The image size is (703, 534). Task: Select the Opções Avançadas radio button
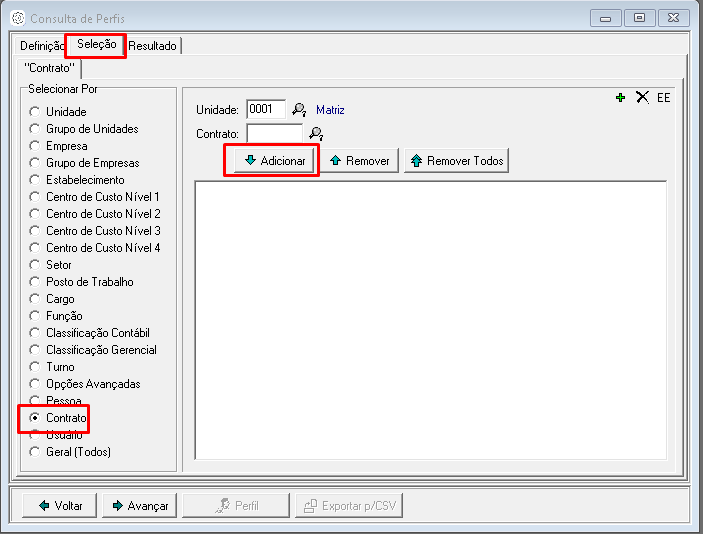click(35, 384)
